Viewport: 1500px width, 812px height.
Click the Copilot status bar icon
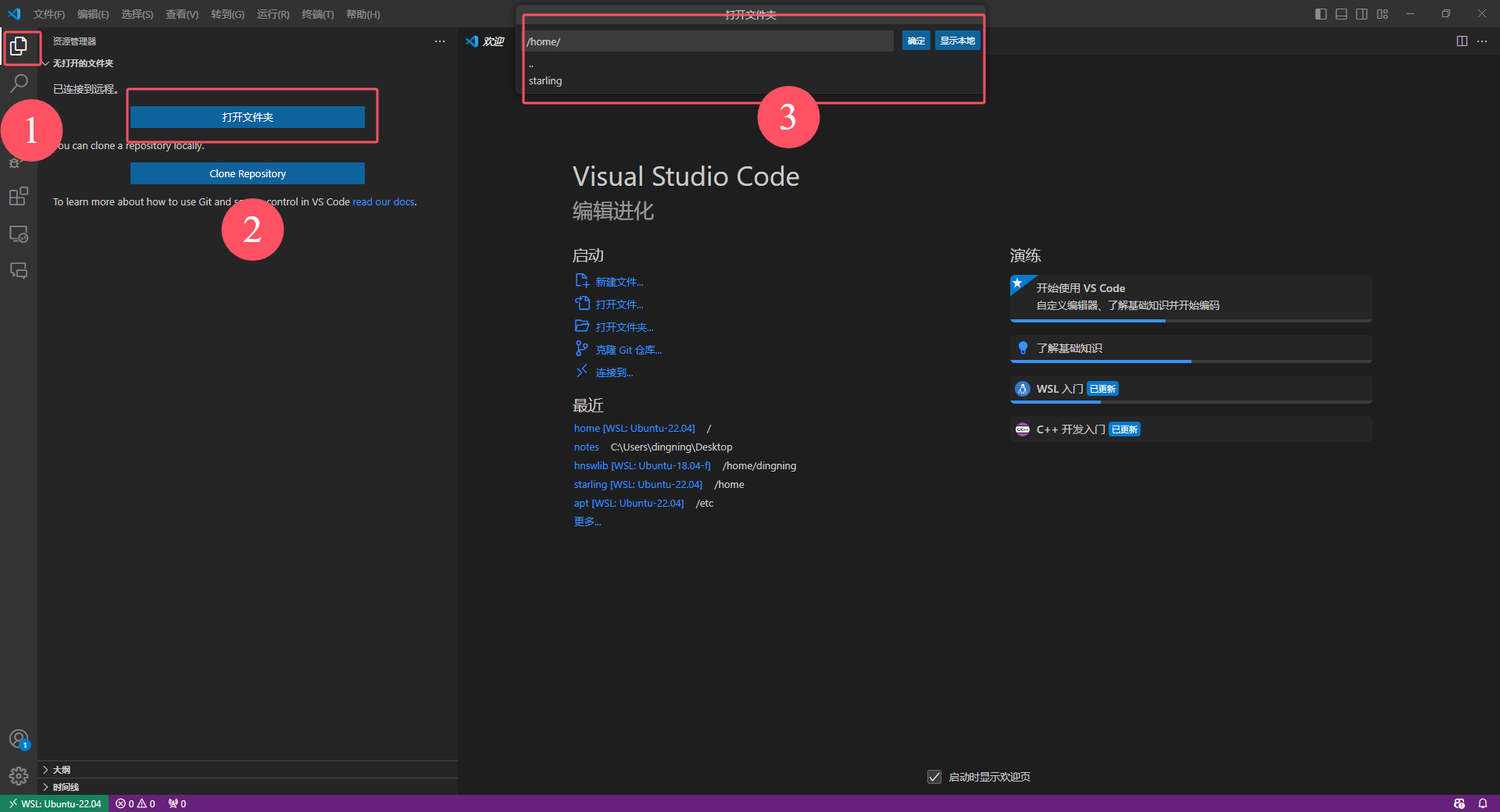coord(1459,803)
